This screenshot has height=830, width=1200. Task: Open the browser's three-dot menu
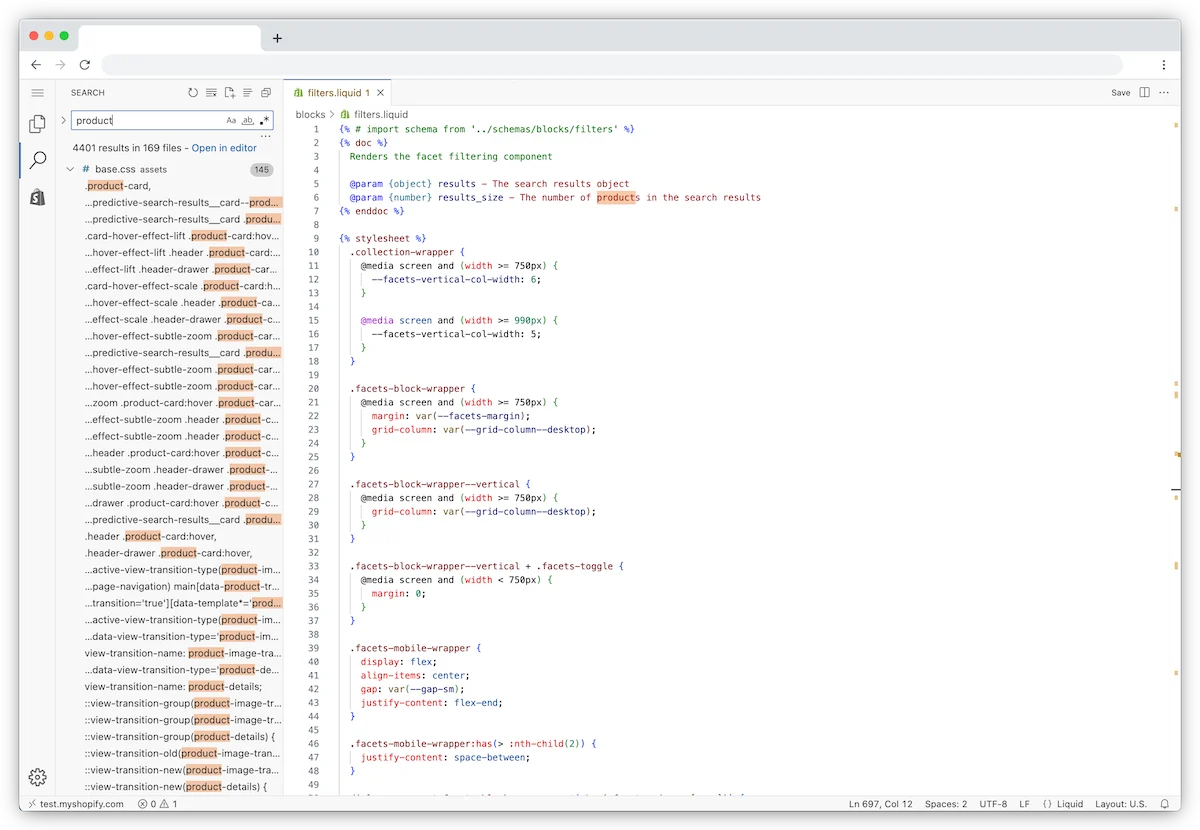pyautogui.click(x=1164, y=65)
